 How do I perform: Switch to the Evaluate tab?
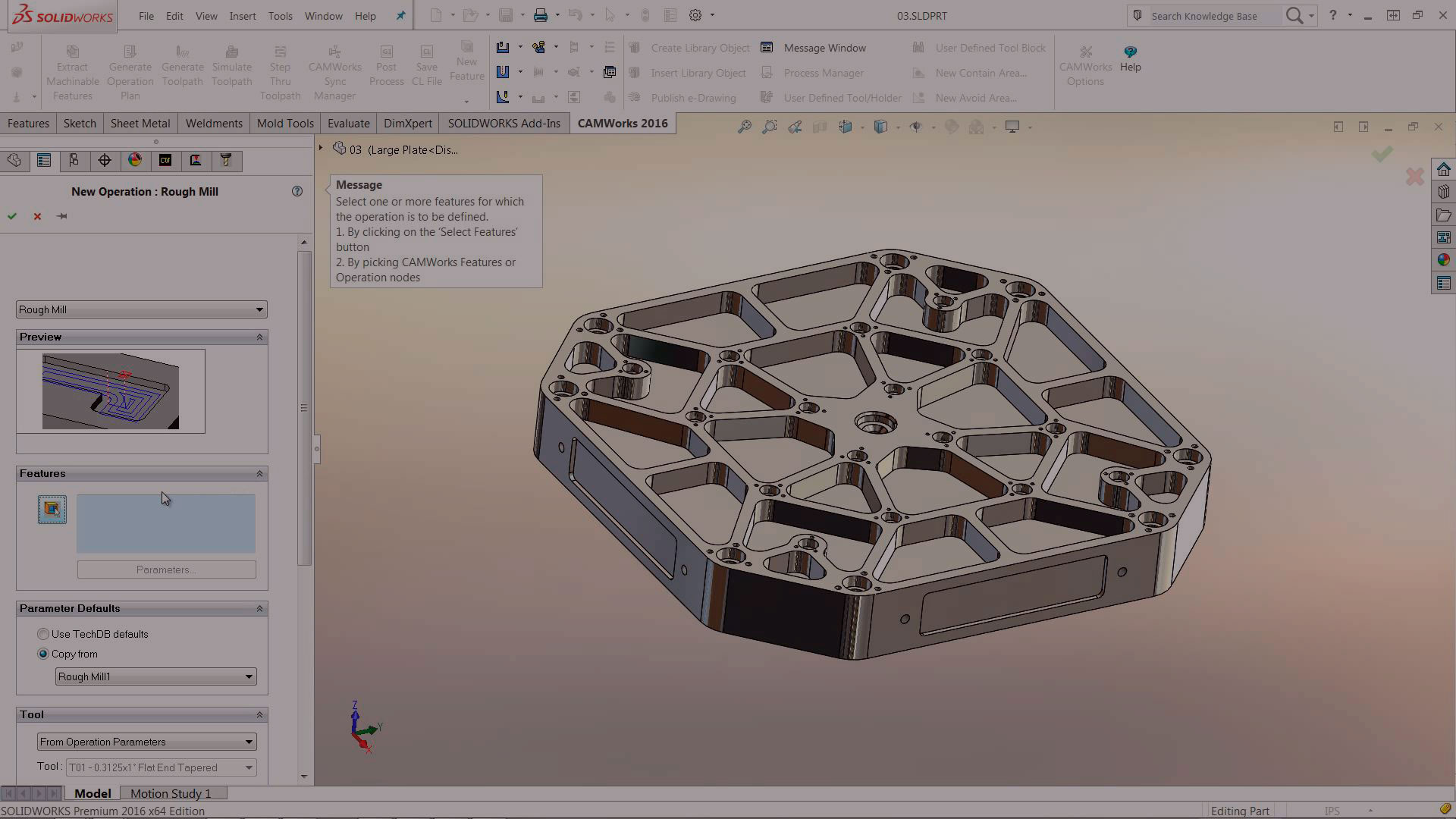pos(349,123)
